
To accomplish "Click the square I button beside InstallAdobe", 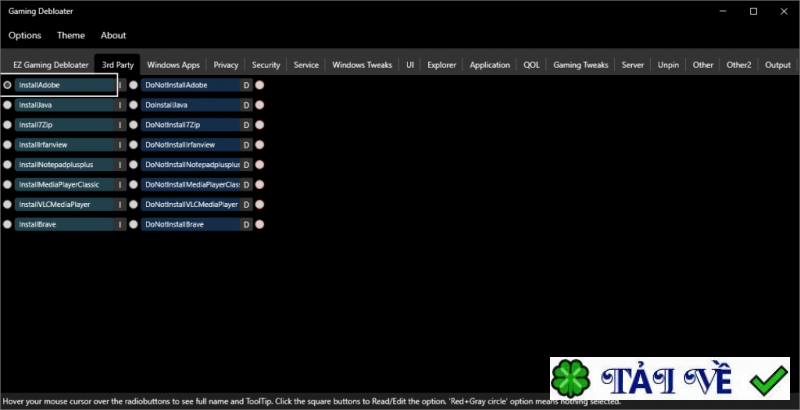I will tap(120, 85).
